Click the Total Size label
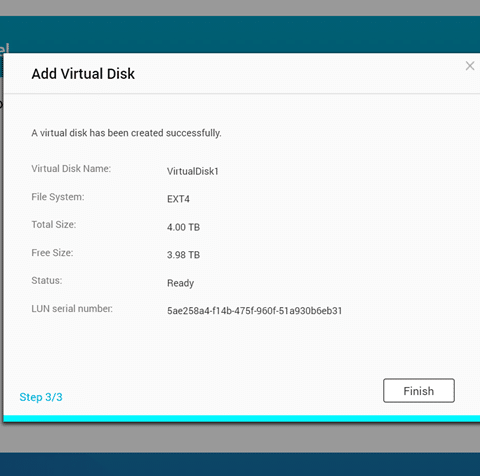This screenshot has height=476, width=480. pos(54,225)
